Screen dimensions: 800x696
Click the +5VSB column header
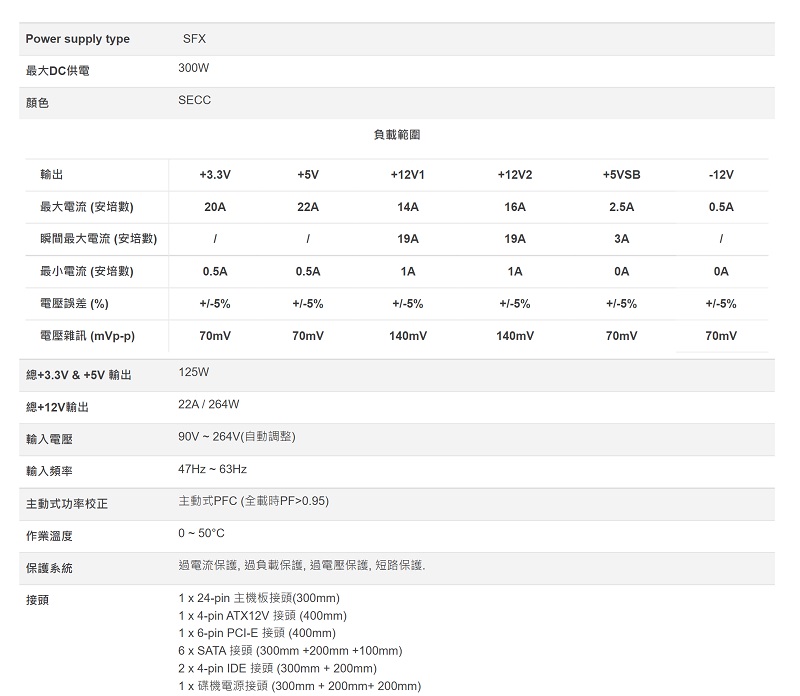621,175
